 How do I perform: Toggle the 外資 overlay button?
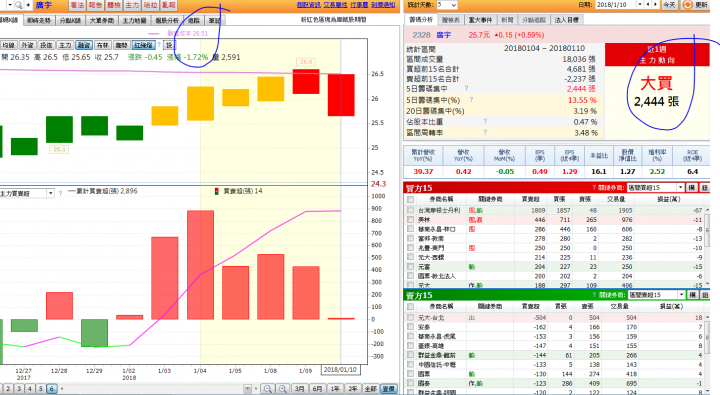click(x=27, y=45)
